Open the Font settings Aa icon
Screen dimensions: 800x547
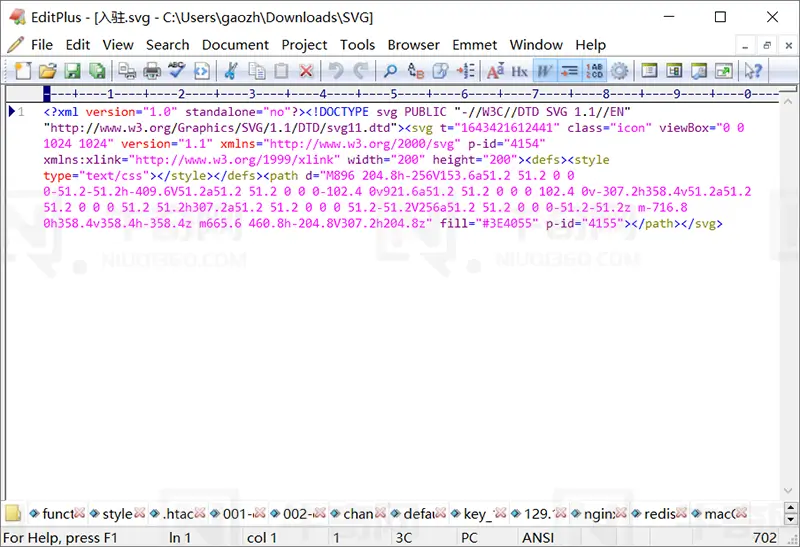pos(495,70)
